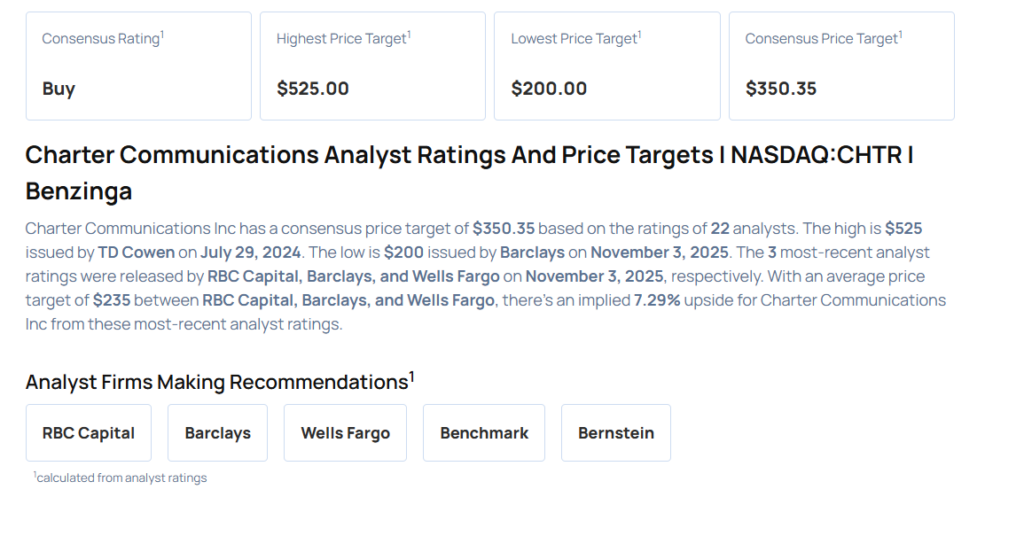Viewport: 1024px width, 536px height.
Task: Click the $350.35 value in the paragraph
Action: click(x=504, y=229)
